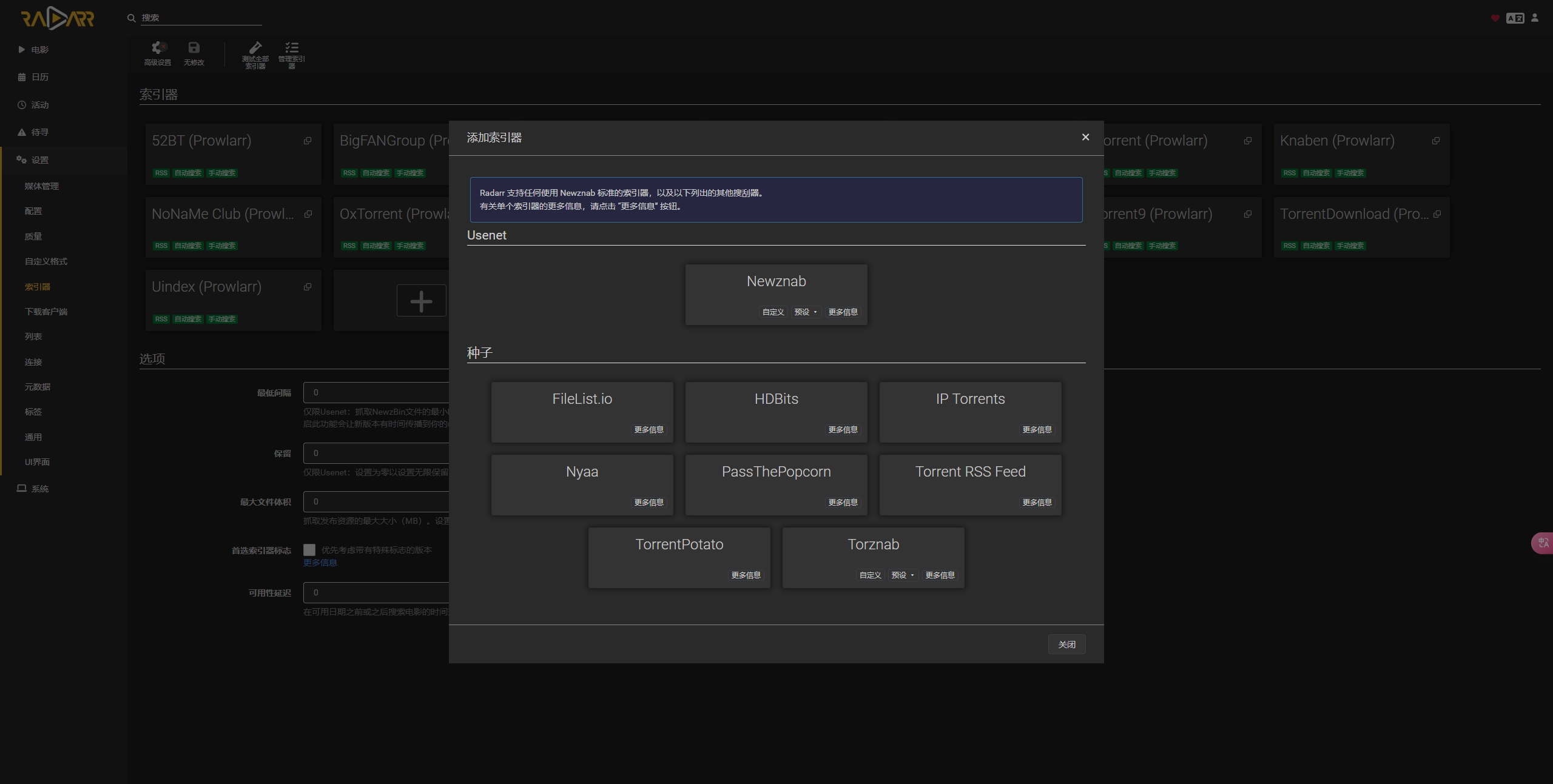
Task: Click the 保留 input field
Action: pos(376,454)
